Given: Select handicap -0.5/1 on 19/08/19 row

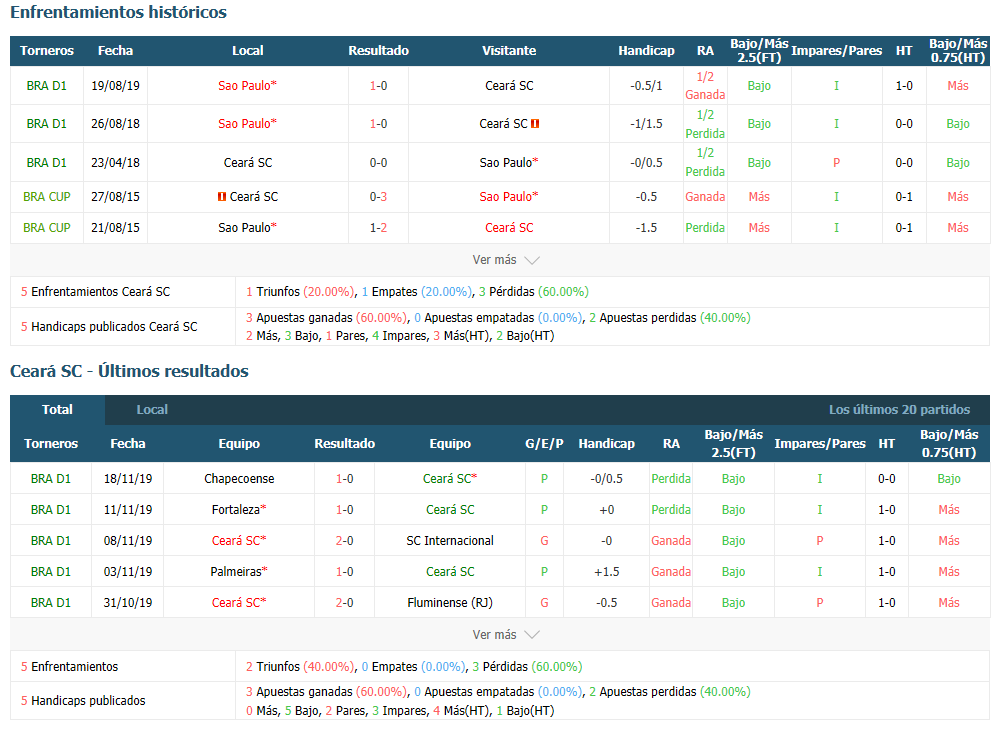Looking at the screenshot, I should point(646,85).
